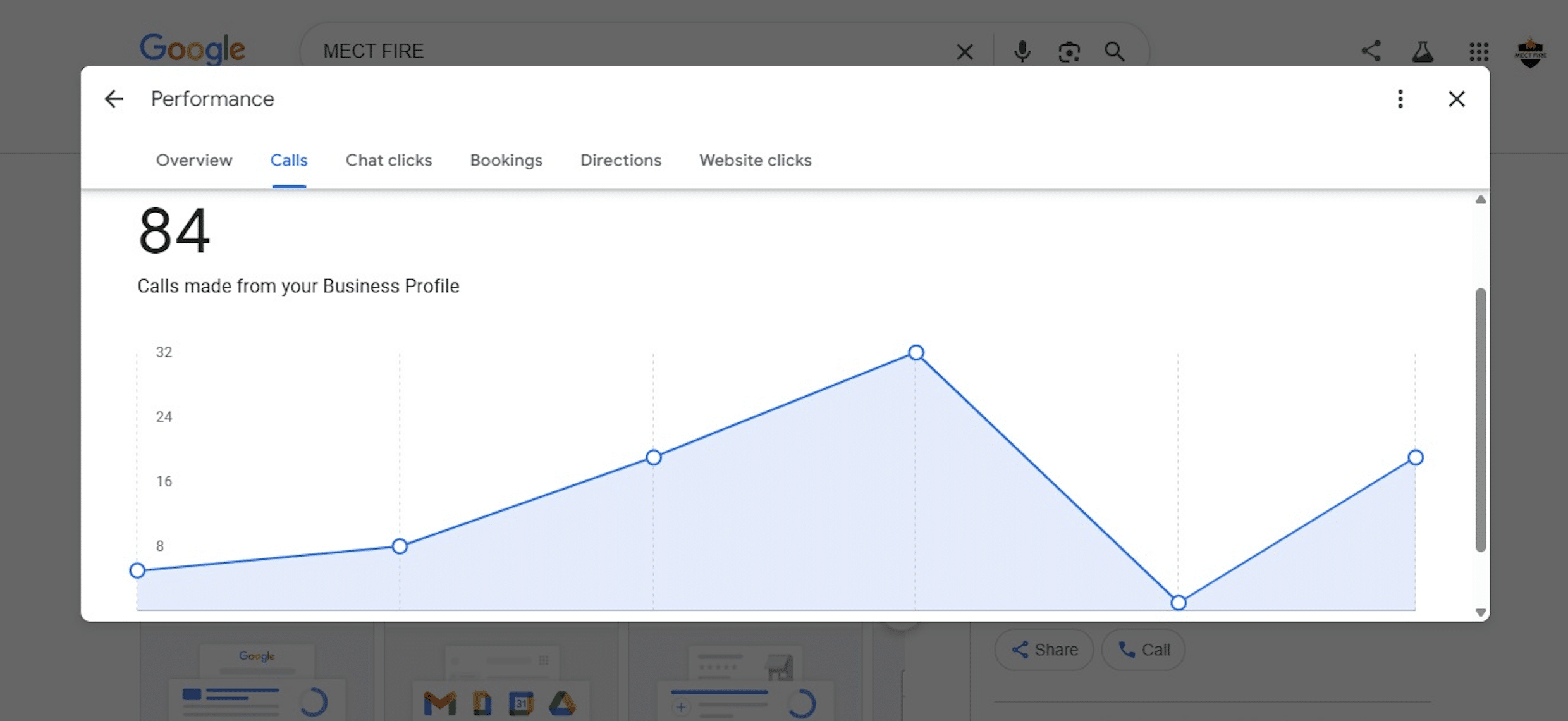Open the Google apps grid
Image resolution: width=1568 pixels, height=721 pixels.
1479,51
